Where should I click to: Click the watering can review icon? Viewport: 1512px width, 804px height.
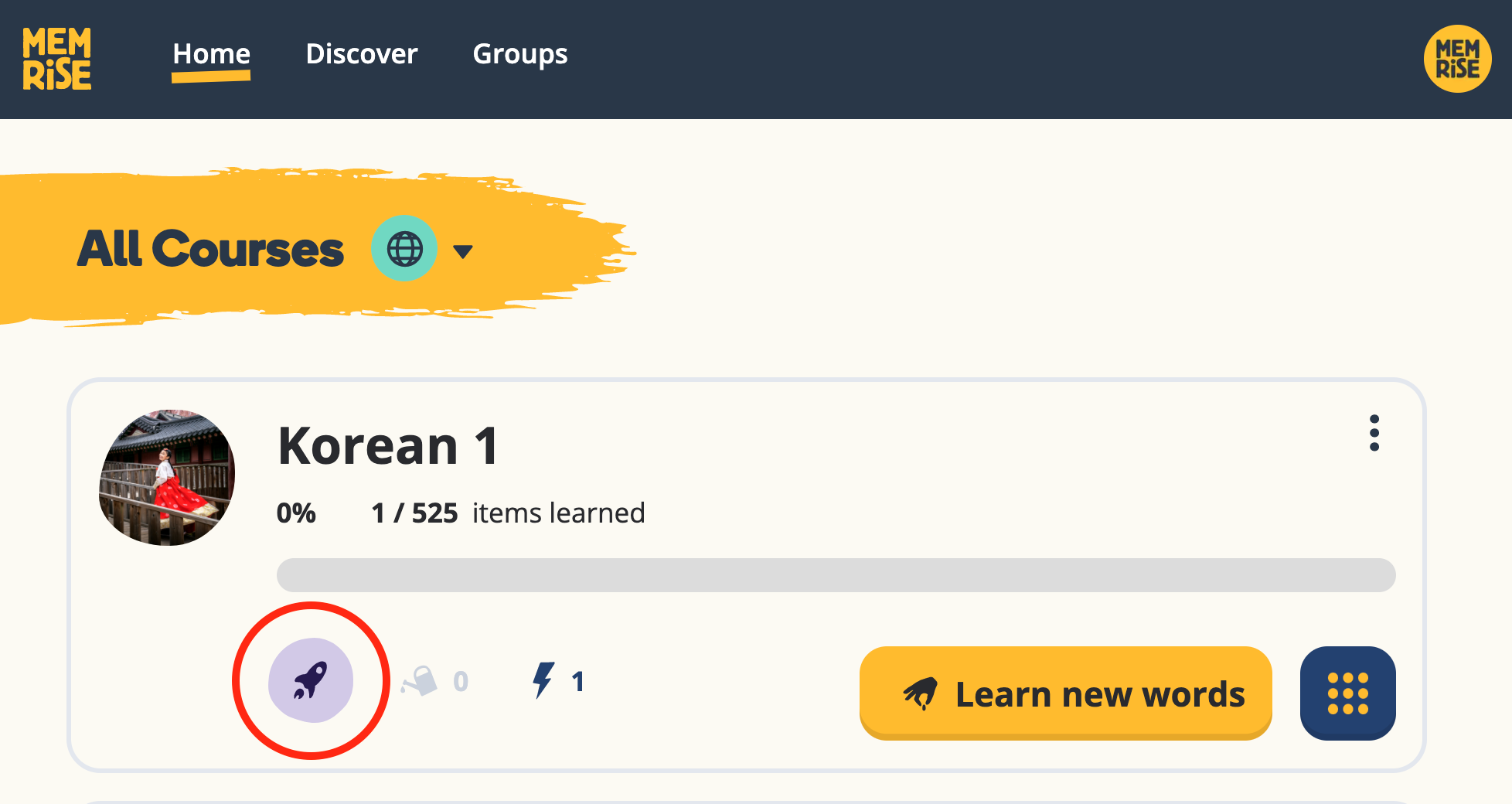click(x=420, y=681)
